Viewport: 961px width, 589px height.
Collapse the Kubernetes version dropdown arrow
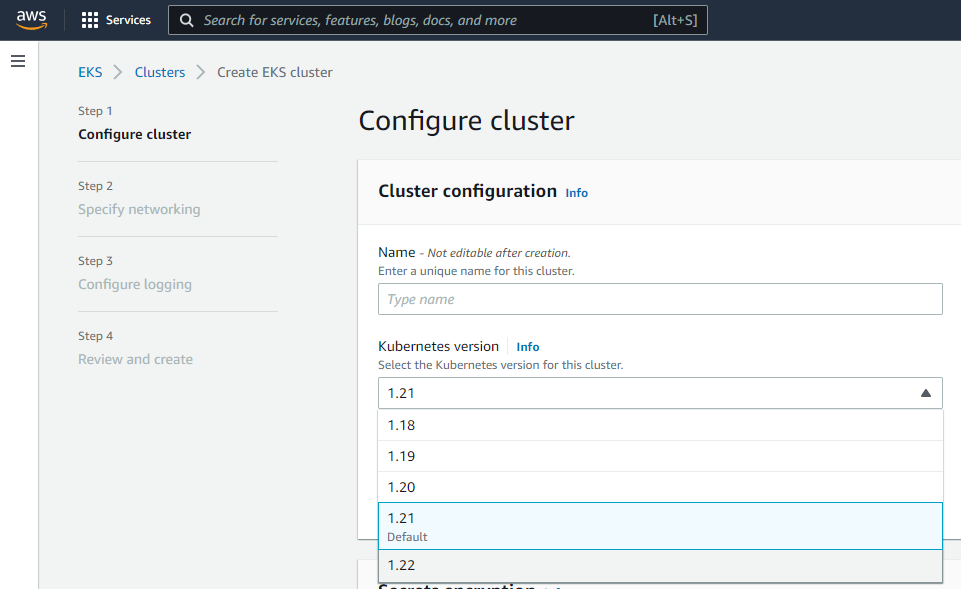tap(925, 393)
